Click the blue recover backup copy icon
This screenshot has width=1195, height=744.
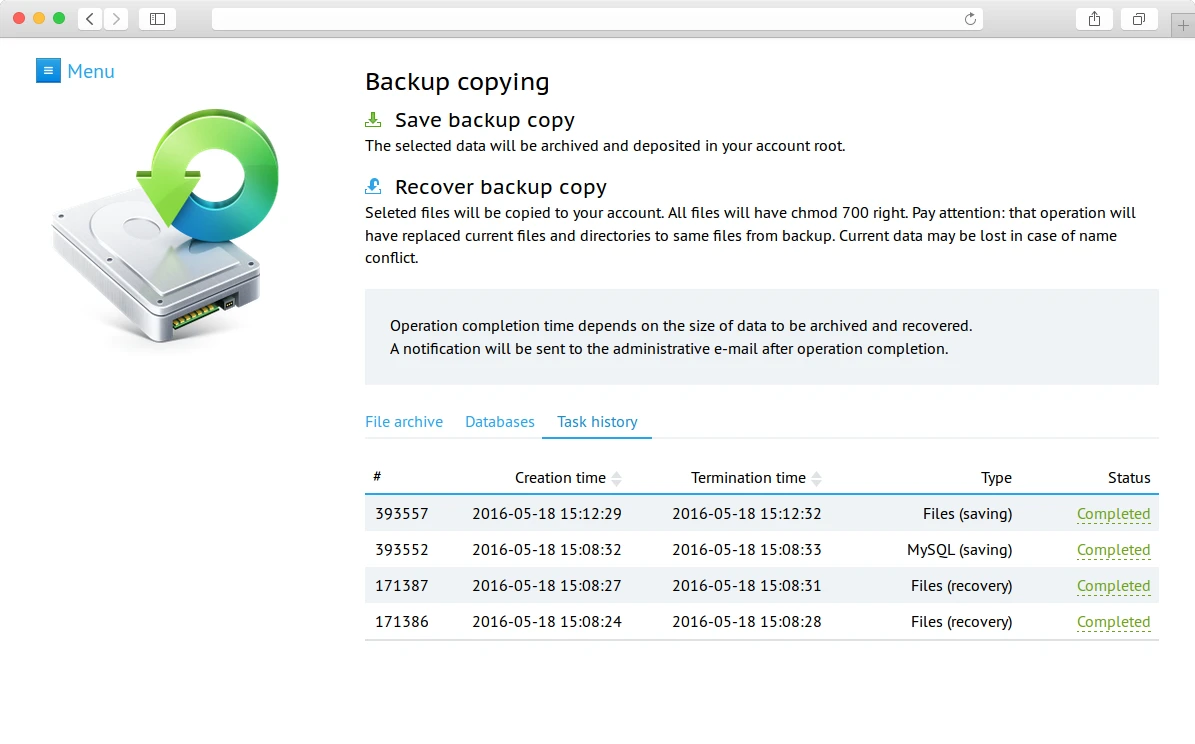click(373, 185)
